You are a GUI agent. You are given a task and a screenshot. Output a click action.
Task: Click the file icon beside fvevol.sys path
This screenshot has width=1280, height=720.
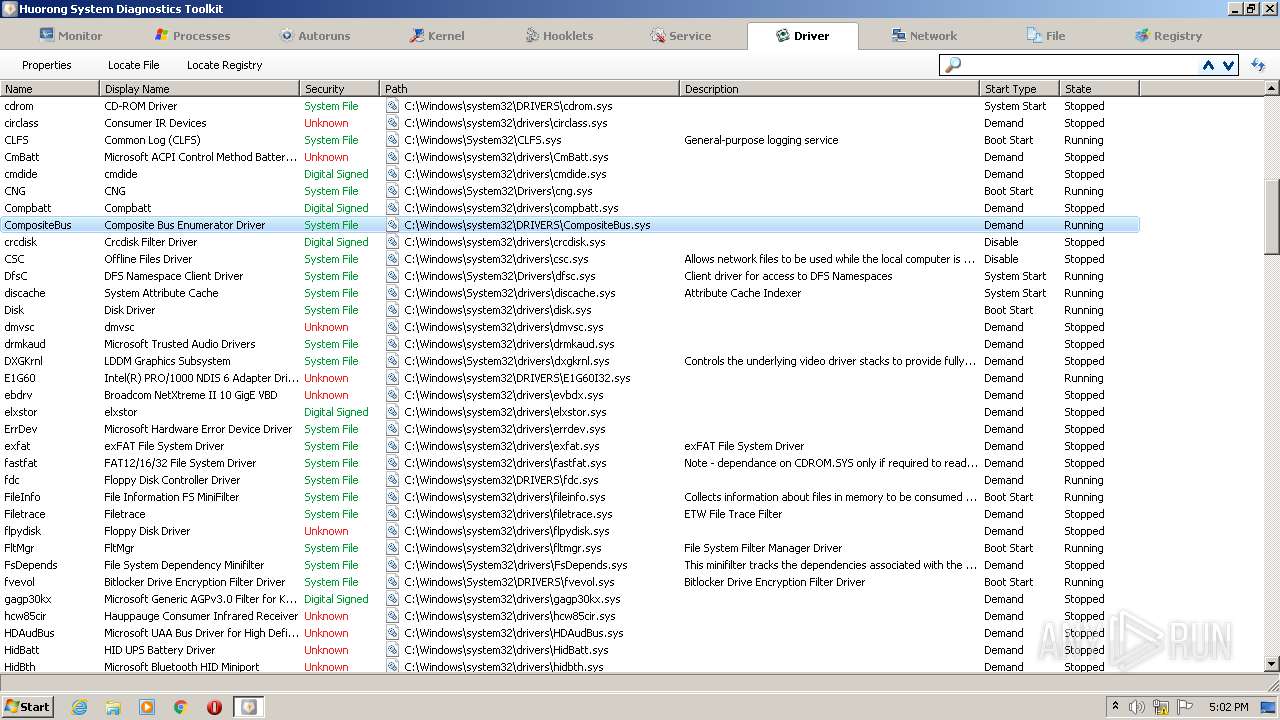point(392,582)
